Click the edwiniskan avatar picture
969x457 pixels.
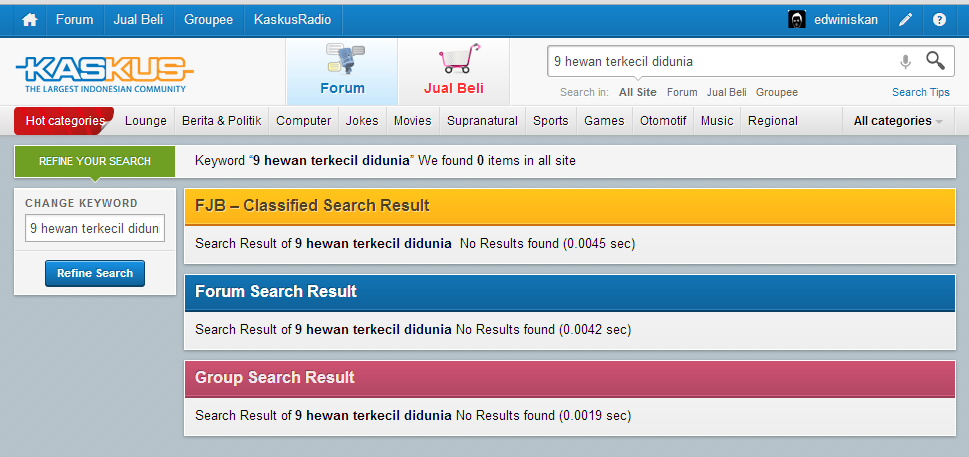coord(797,20)
